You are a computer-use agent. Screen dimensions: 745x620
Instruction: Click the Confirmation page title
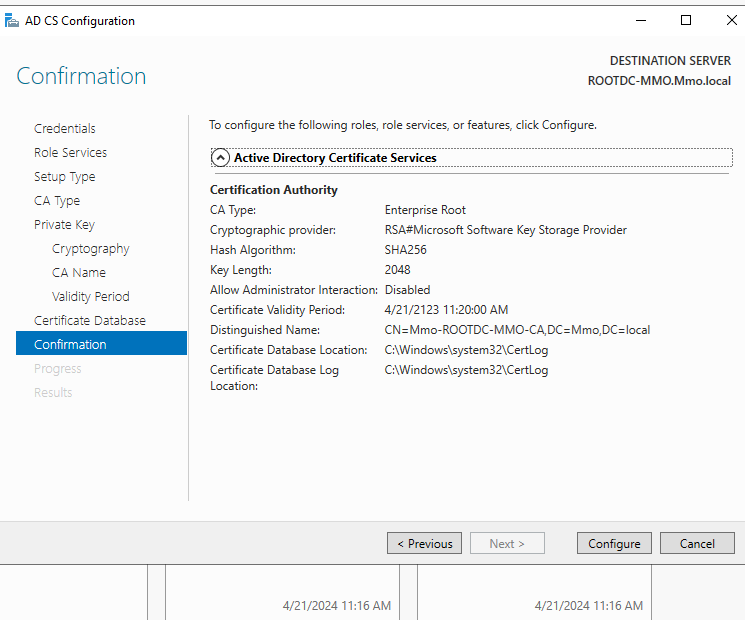(81, 76)
